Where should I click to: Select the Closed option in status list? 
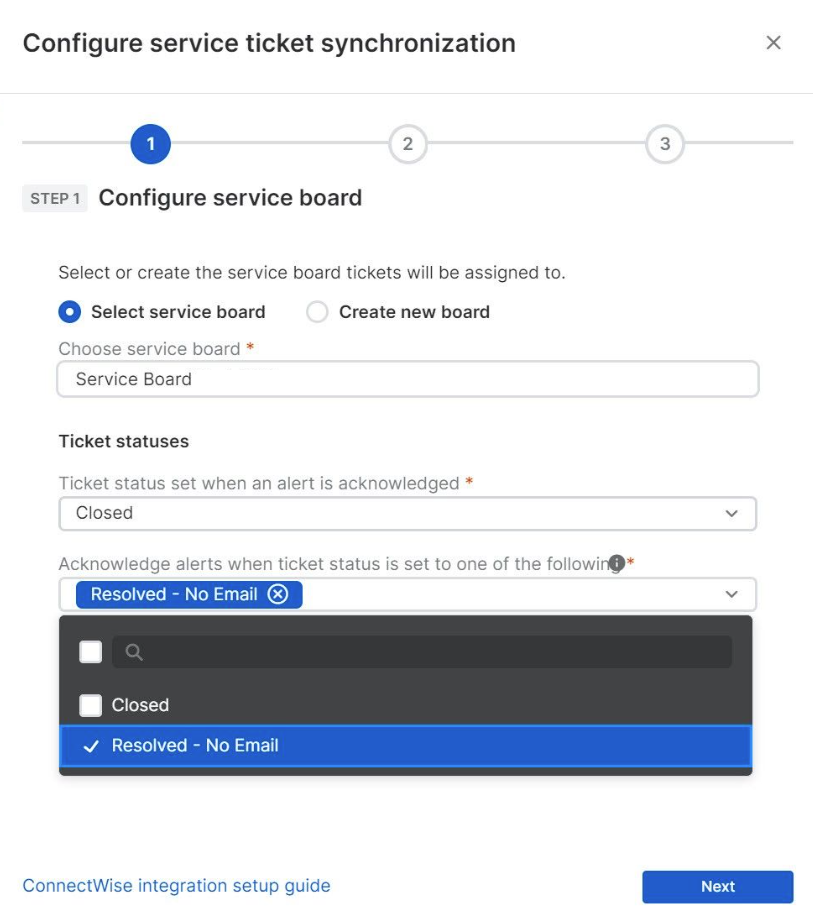141,705
